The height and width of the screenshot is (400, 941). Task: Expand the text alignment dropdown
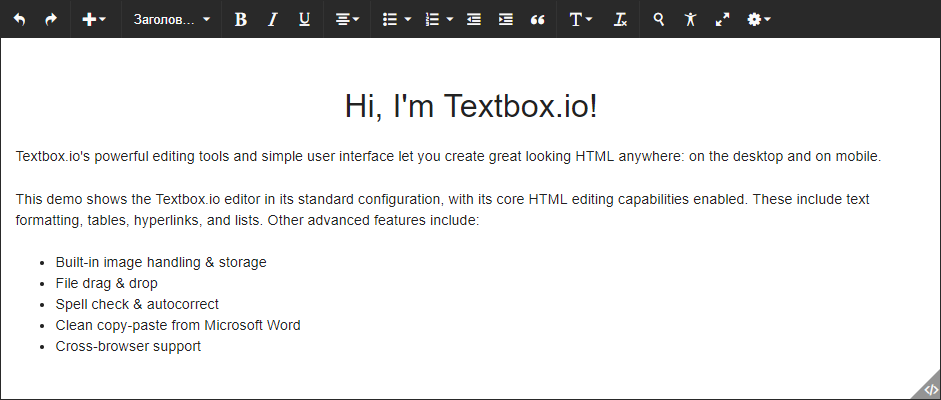(x=347, y=19)
